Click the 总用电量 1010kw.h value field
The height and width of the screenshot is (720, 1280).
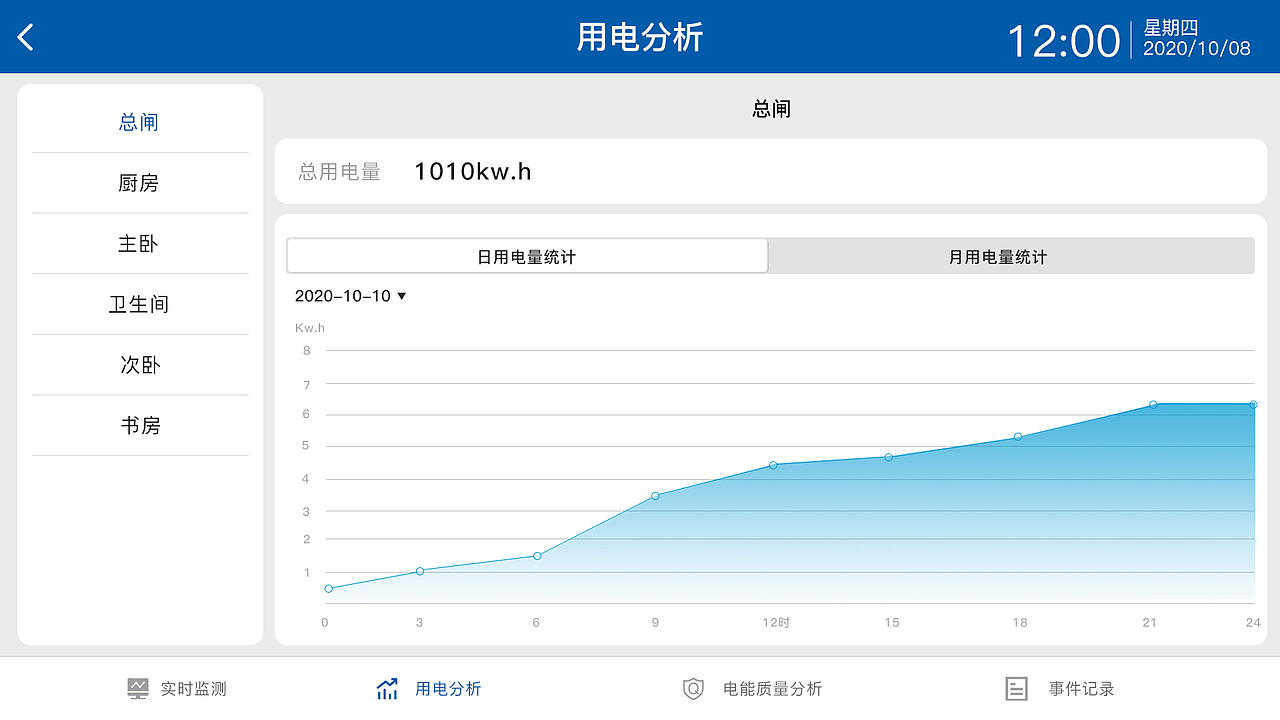click(x=472, y=171)
